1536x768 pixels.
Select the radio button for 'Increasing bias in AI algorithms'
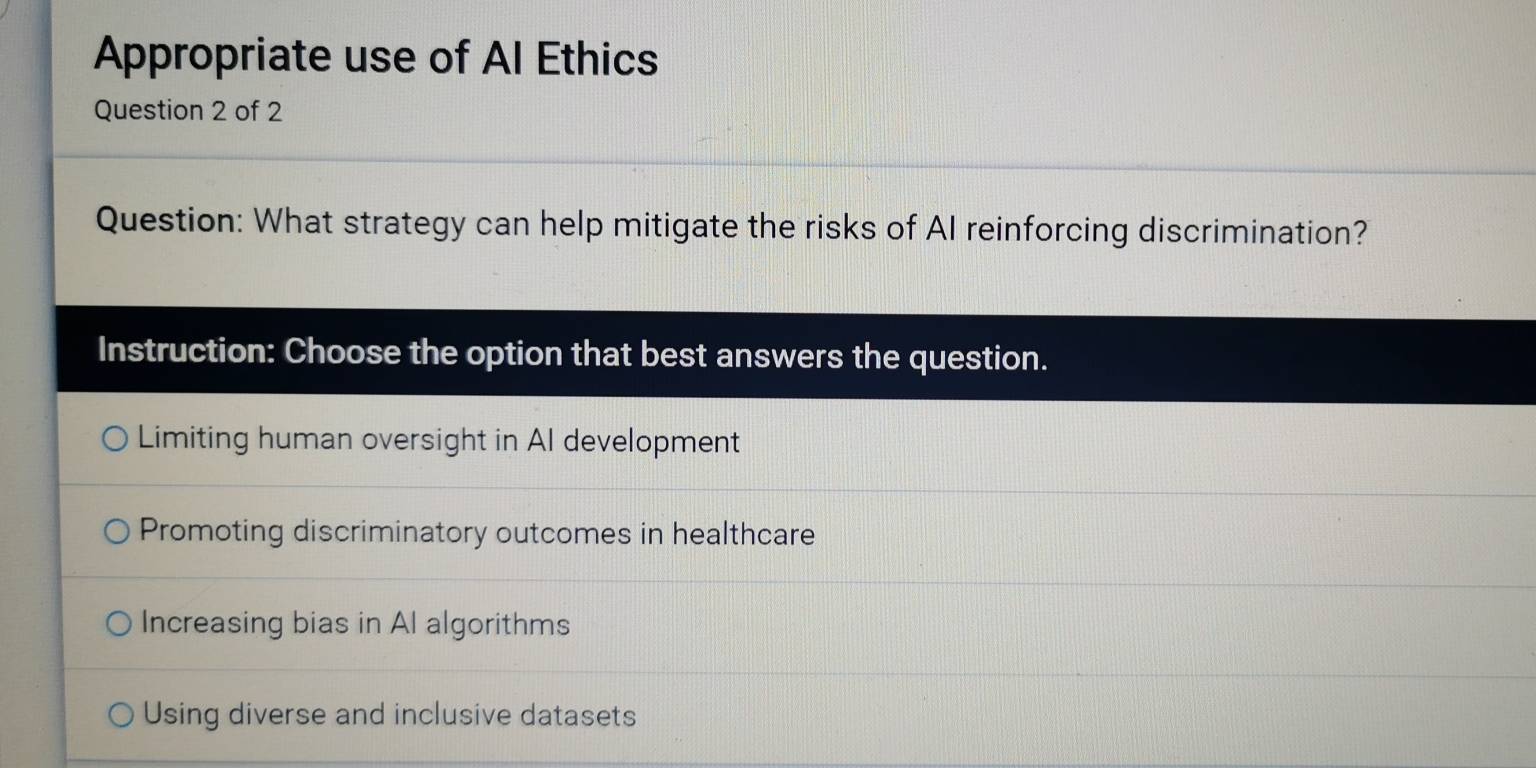tap(119, 623)
